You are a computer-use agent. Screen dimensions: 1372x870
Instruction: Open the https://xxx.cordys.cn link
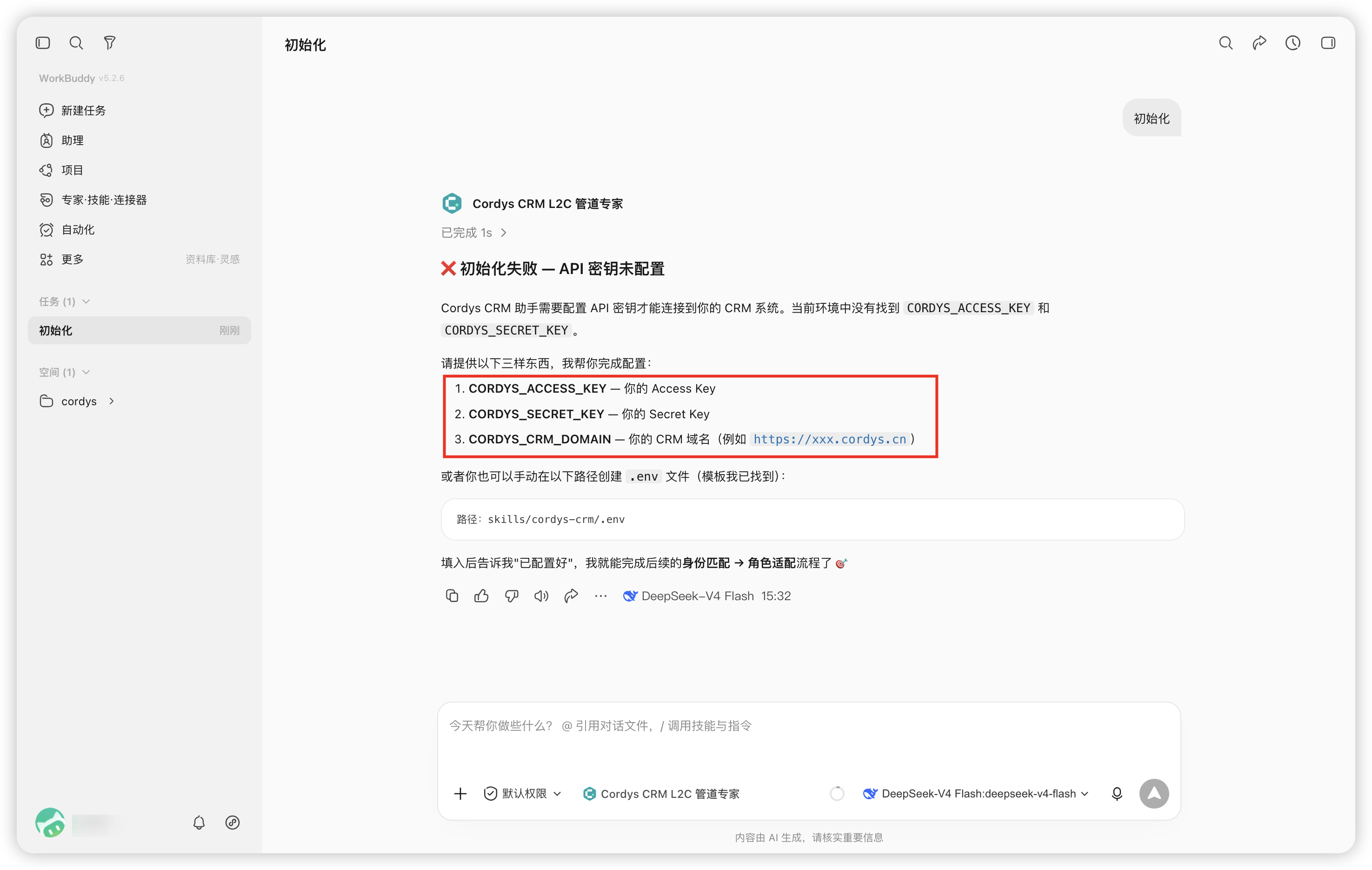(x=830, y=439)
